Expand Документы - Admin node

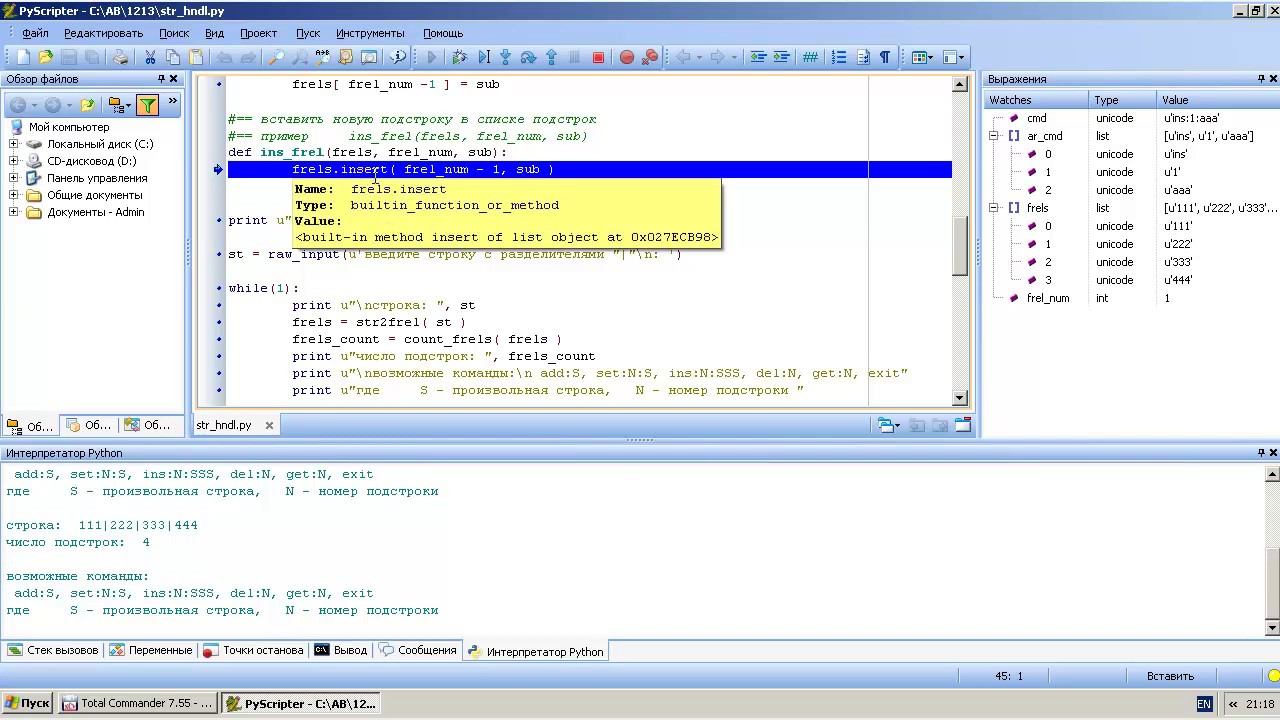pyautogui.click(x=14, y=212)
